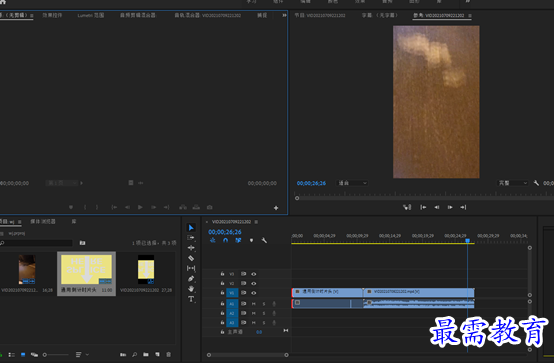The height and width of the screenshot is (363, 554).
Task: Add marker in timeline header
Action: 251,240
